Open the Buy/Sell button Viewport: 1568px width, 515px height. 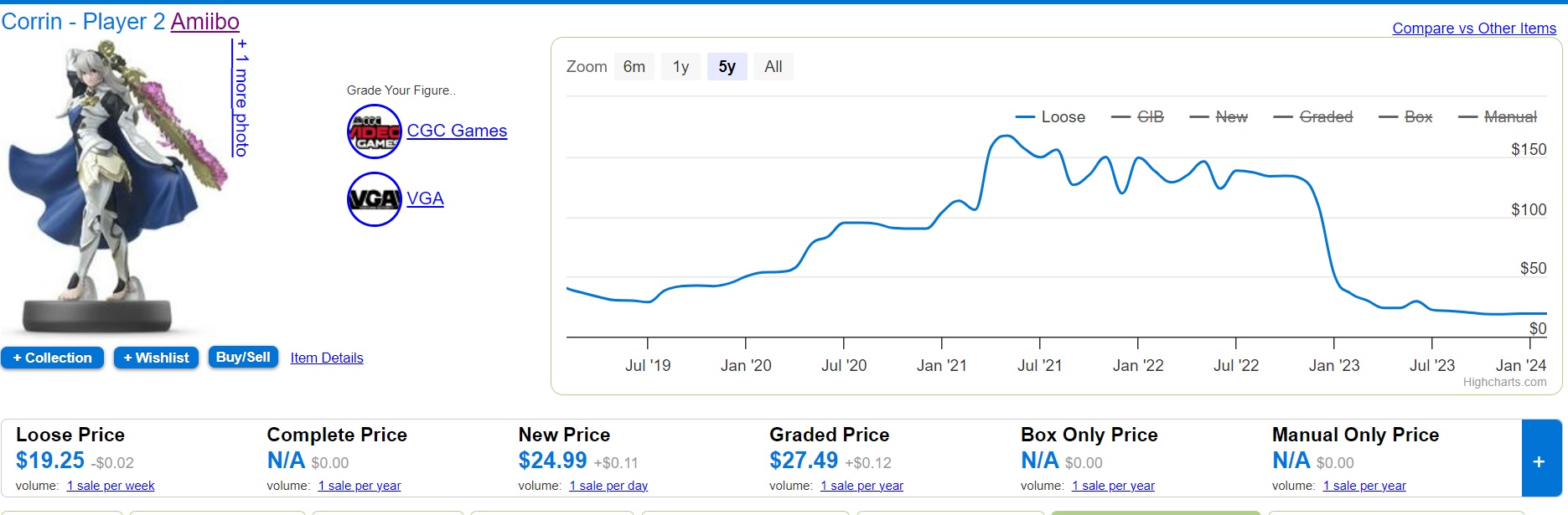[x=243, y=358]
